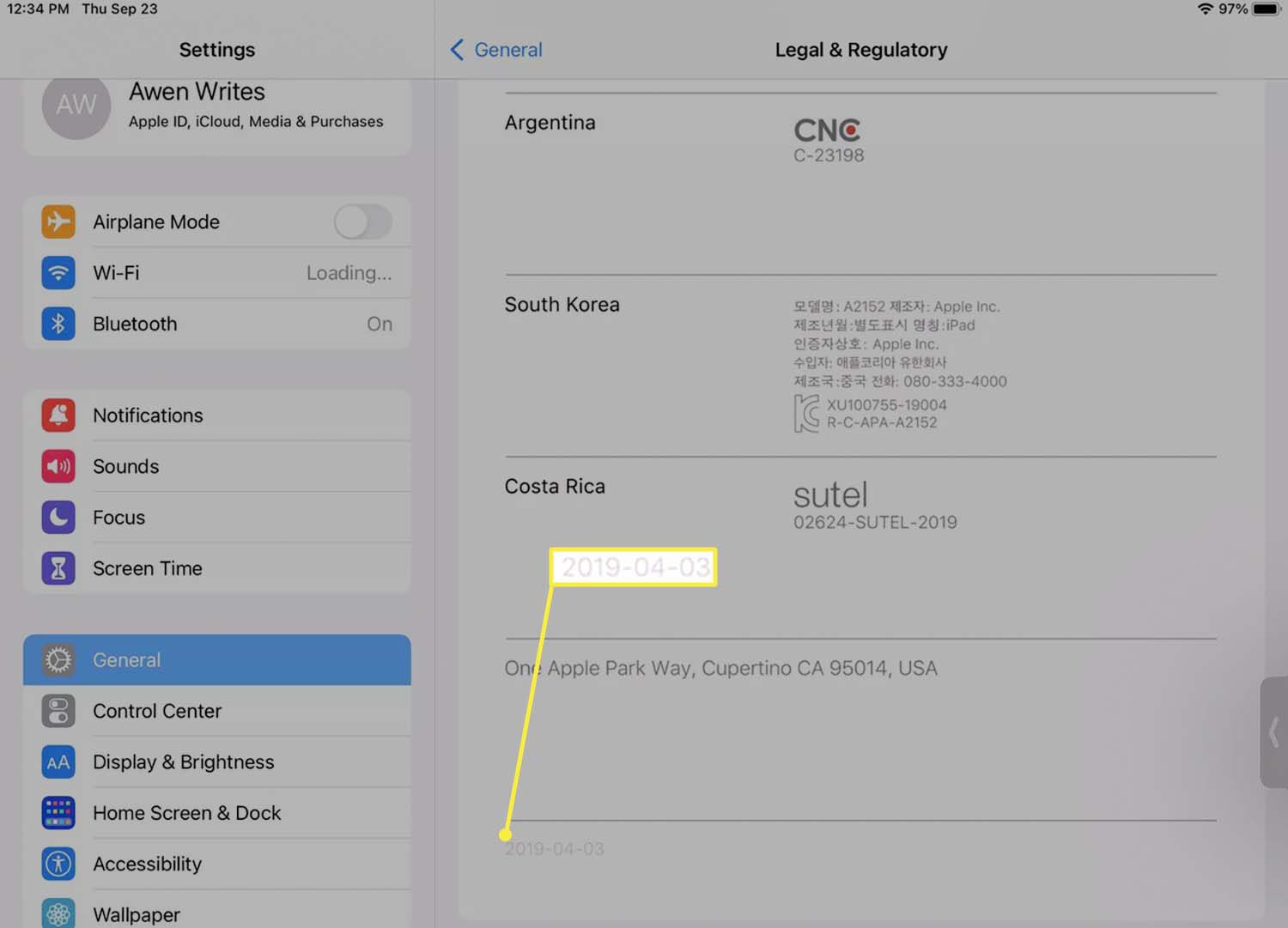Viewport: 1288px width, 928px height.
Task: Tap the Focus moon icon
Action: coord(58,518)
